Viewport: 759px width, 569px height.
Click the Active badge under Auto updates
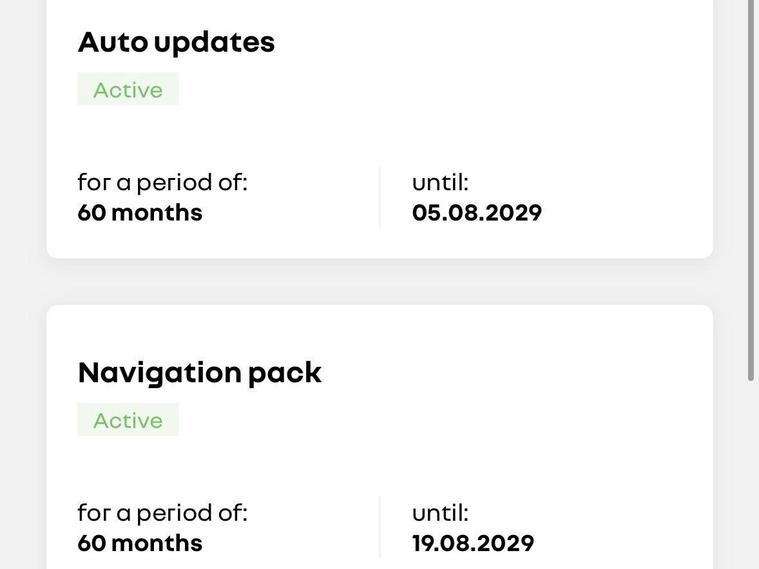click(x=128, y=90)
